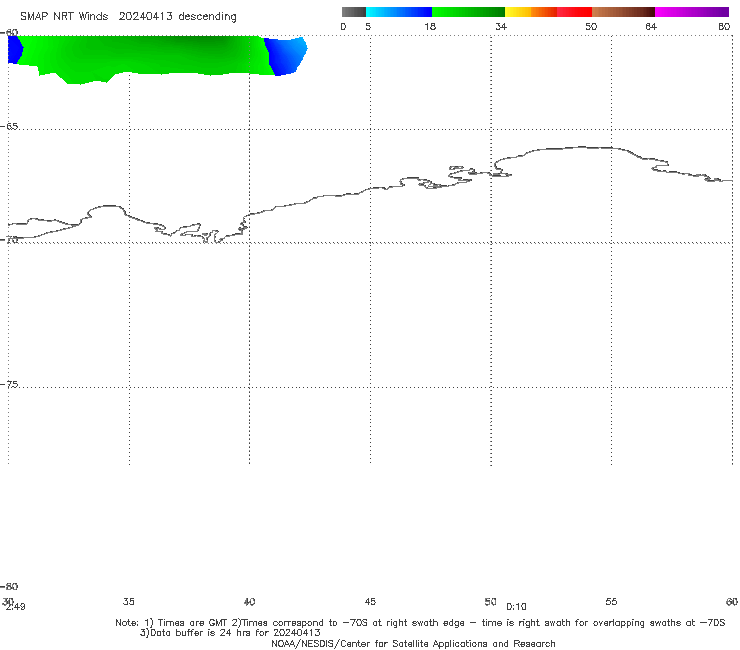Click the blue wind patch right of the green swath
This screenshot has width=740, height=650.
click(286, 56)
